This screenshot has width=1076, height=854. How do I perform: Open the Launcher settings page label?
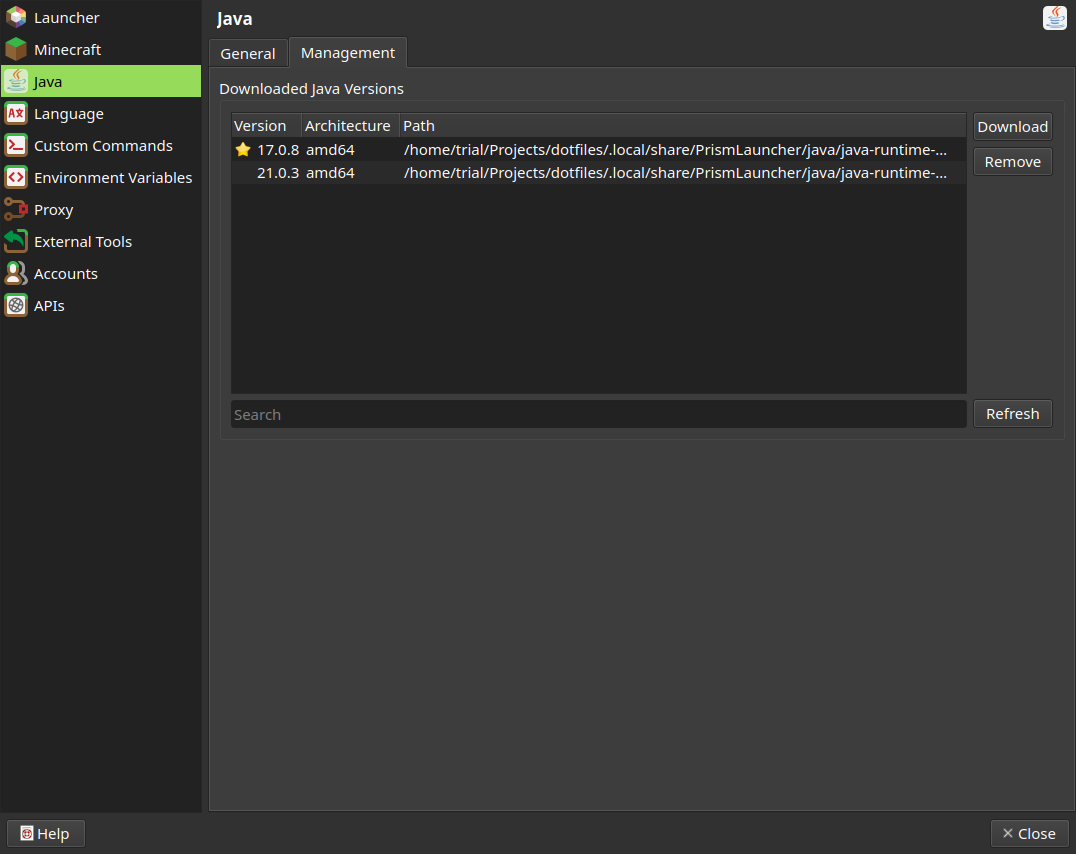(x=67, y=18)
